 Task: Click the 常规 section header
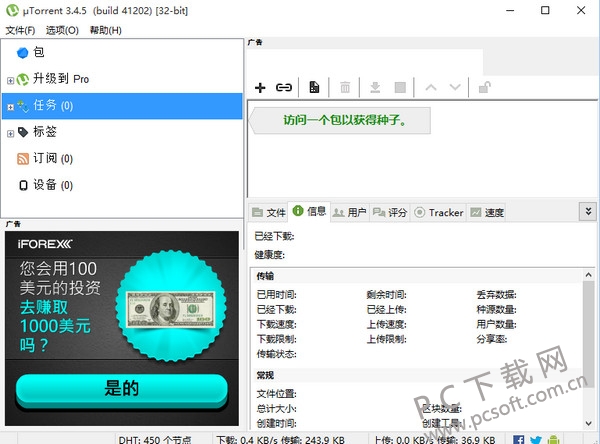[265, 375]
